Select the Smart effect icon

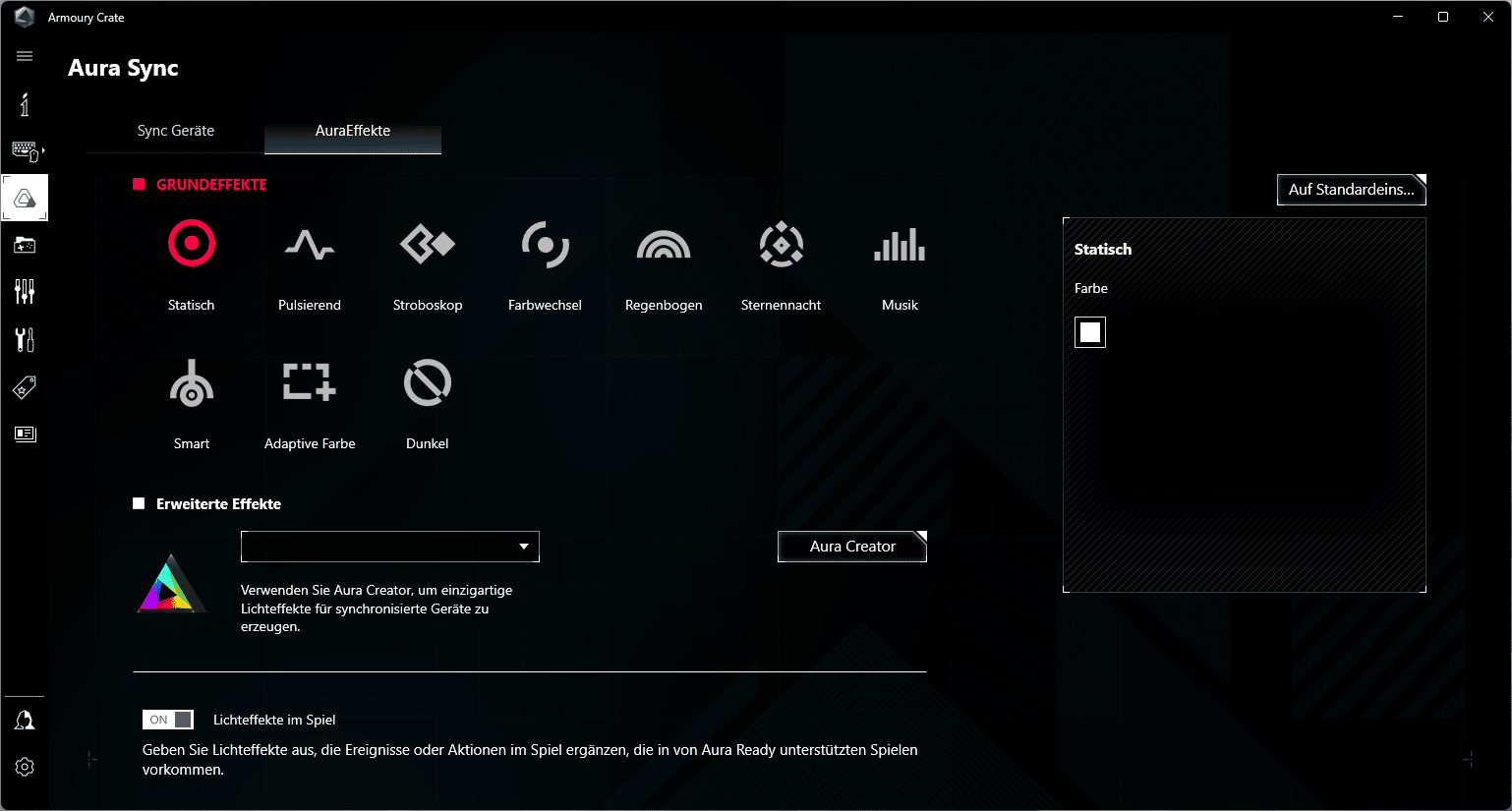pos(192,383)
